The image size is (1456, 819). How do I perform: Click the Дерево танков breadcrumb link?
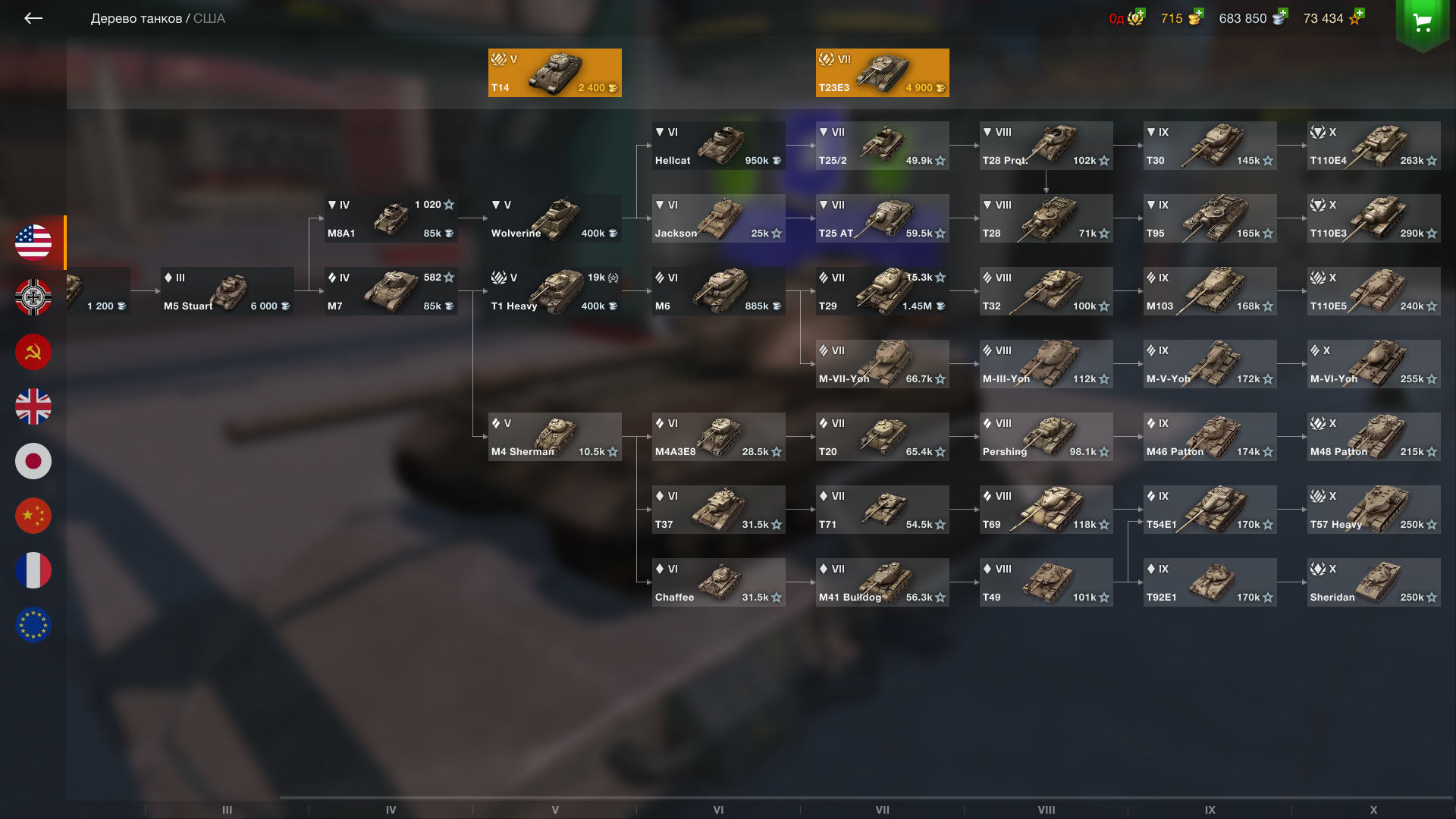[x=136, y=18]
